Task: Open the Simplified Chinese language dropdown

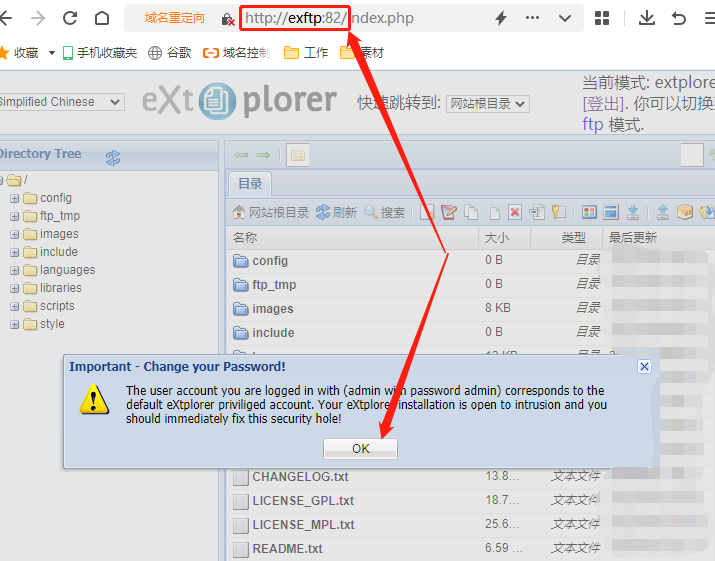Action: (61, 102)
